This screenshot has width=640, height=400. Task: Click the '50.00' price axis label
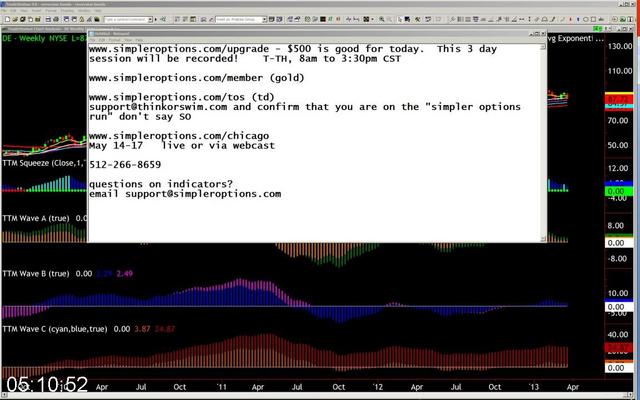tap(620, 145)
